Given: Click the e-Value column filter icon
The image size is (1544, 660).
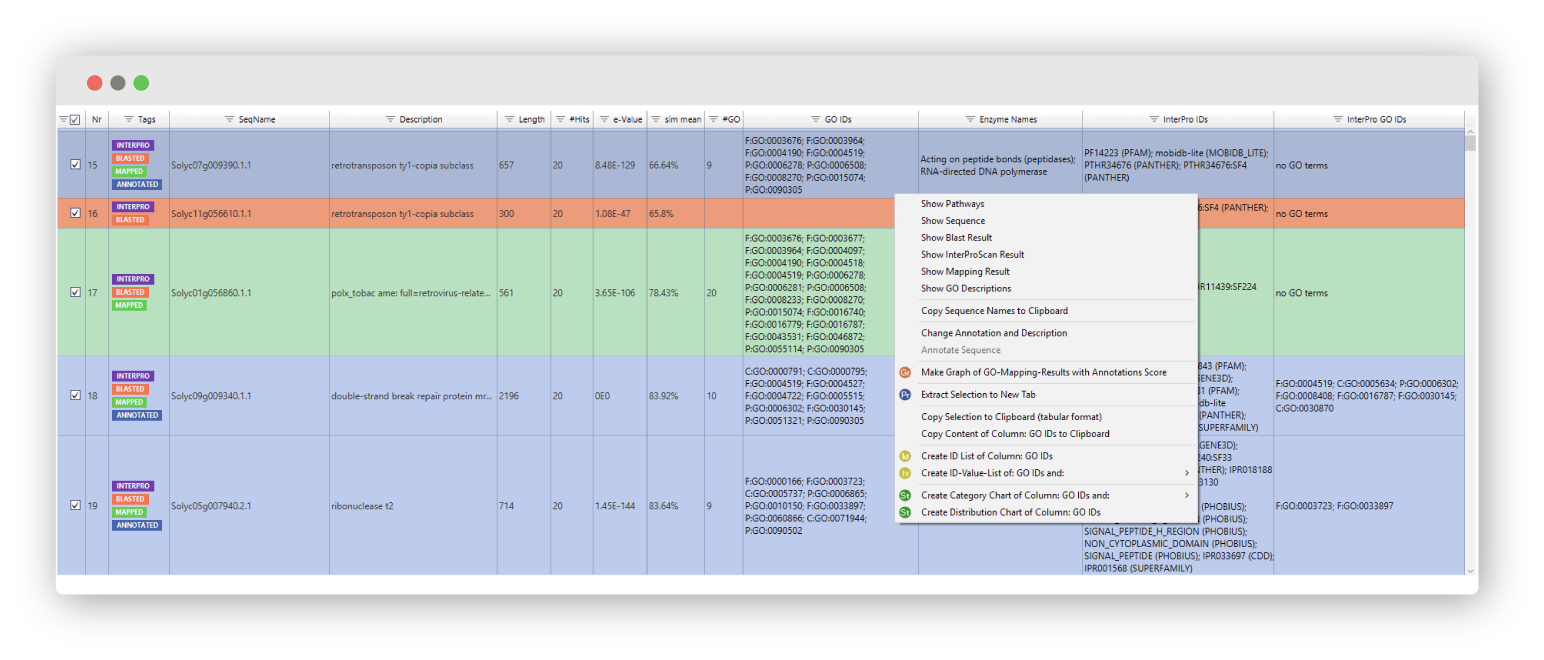Looking at the screenshot, I should [x=604, y=119].
